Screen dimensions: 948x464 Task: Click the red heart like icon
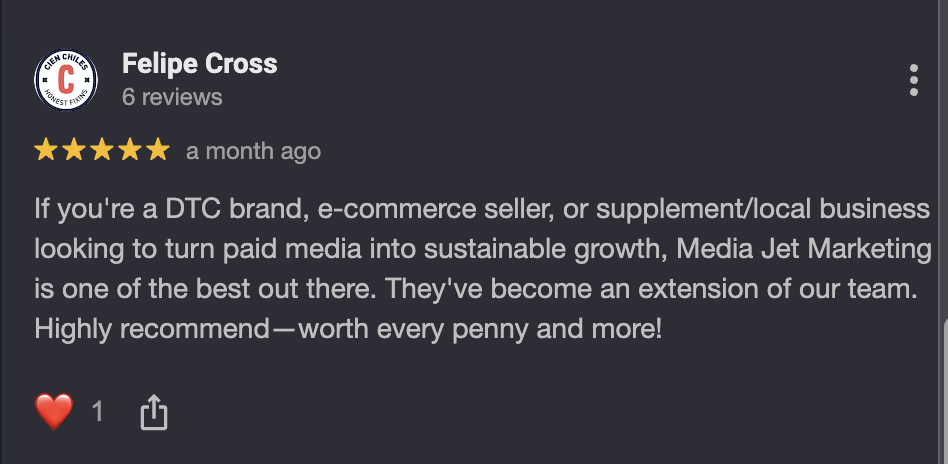54,411
